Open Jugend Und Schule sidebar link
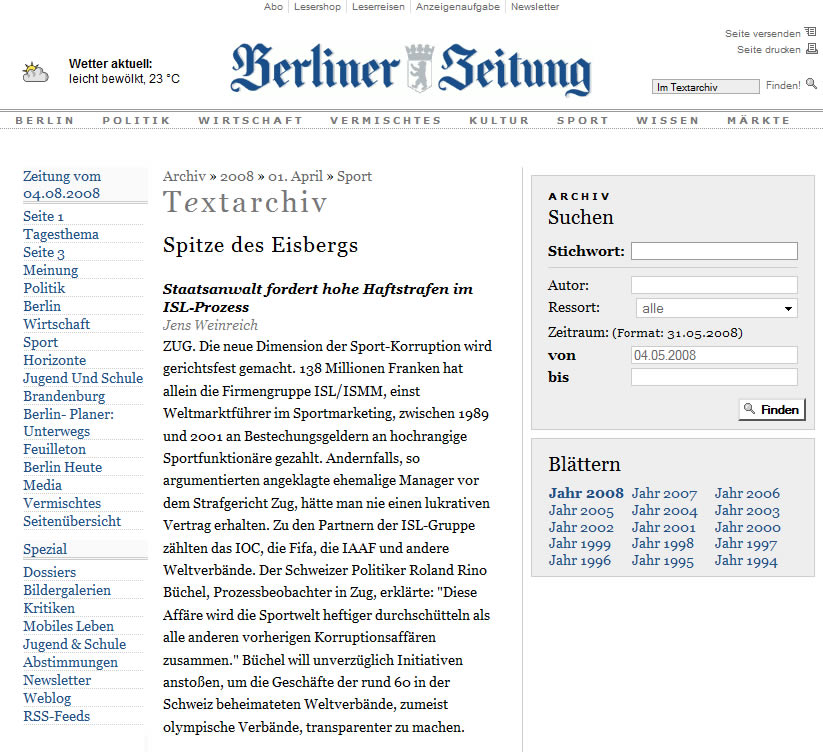823x752 pixels. tap(83, 378)
